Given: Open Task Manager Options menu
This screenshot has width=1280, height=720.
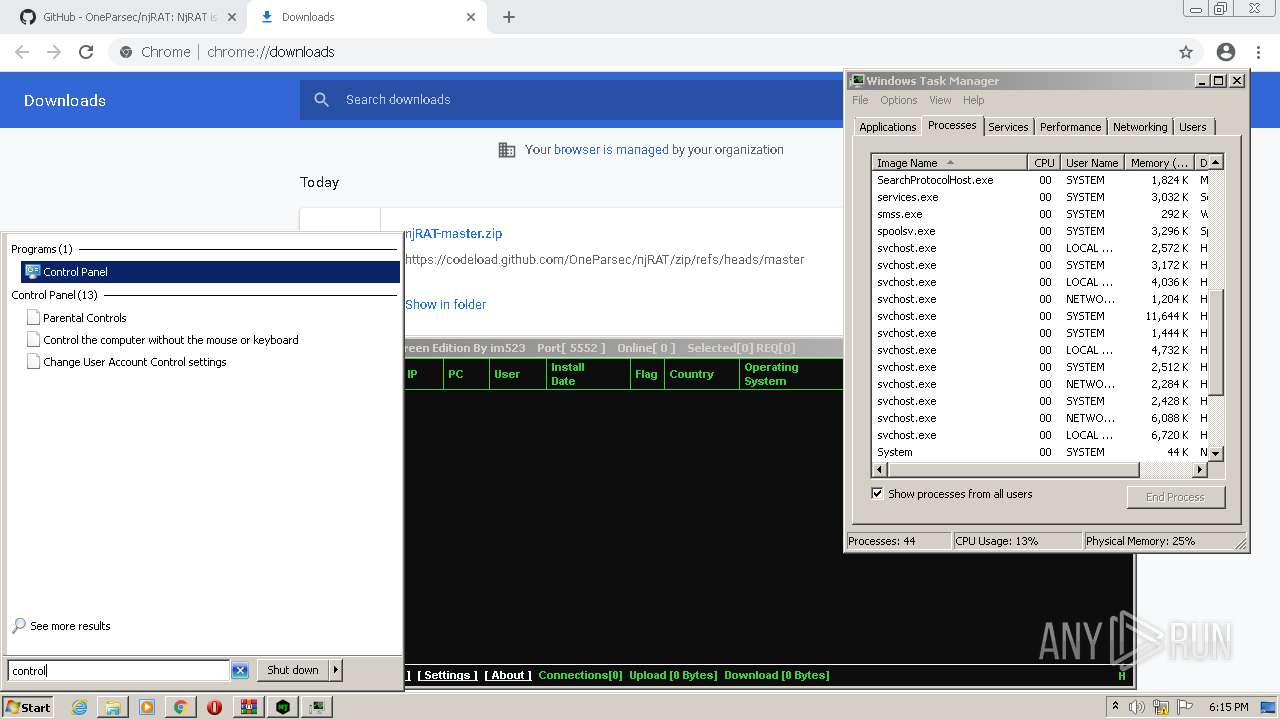Looking at the screenshot, I should pos(898,100).
